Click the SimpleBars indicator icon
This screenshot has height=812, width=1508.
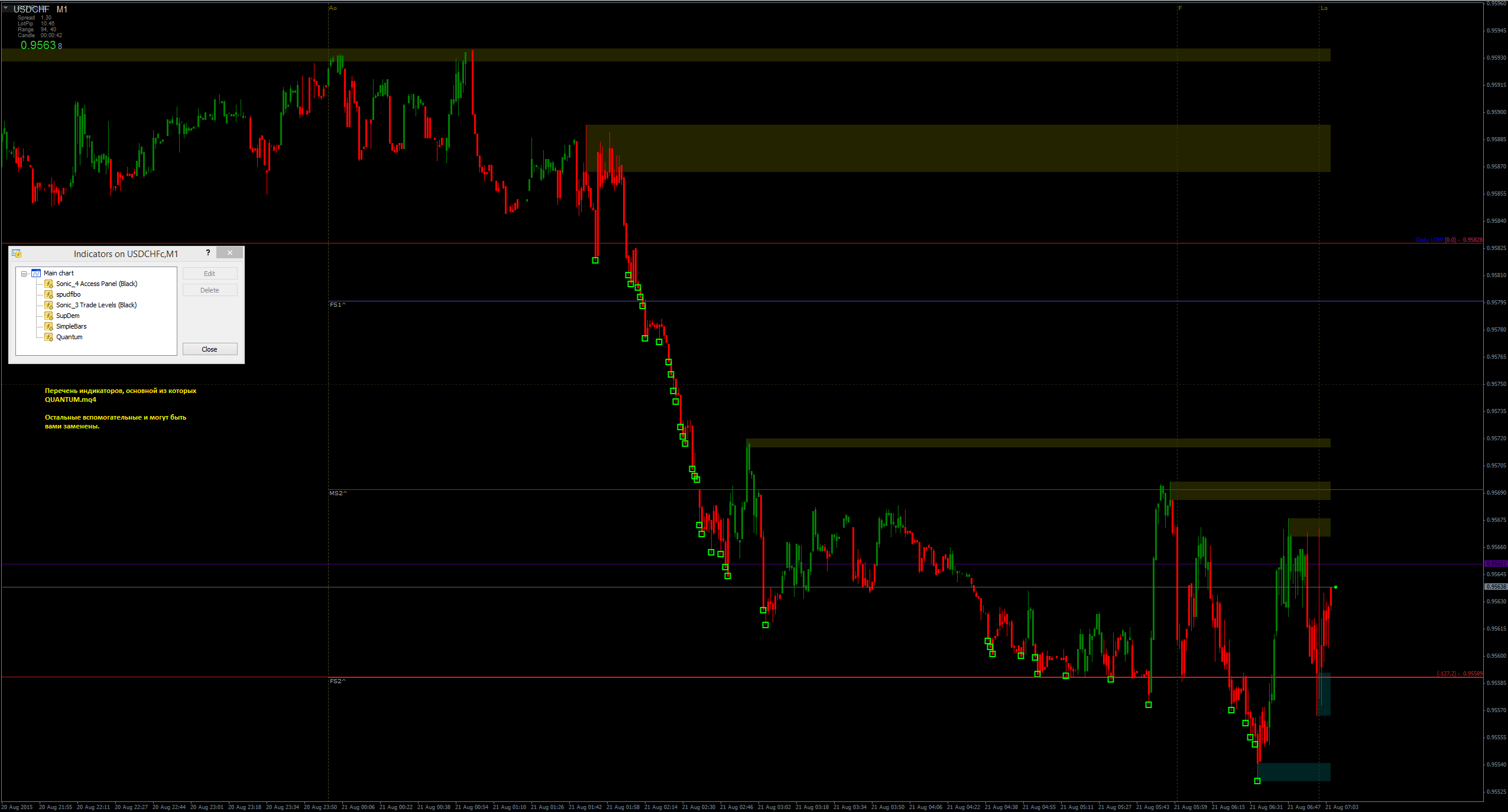point(49,326)
